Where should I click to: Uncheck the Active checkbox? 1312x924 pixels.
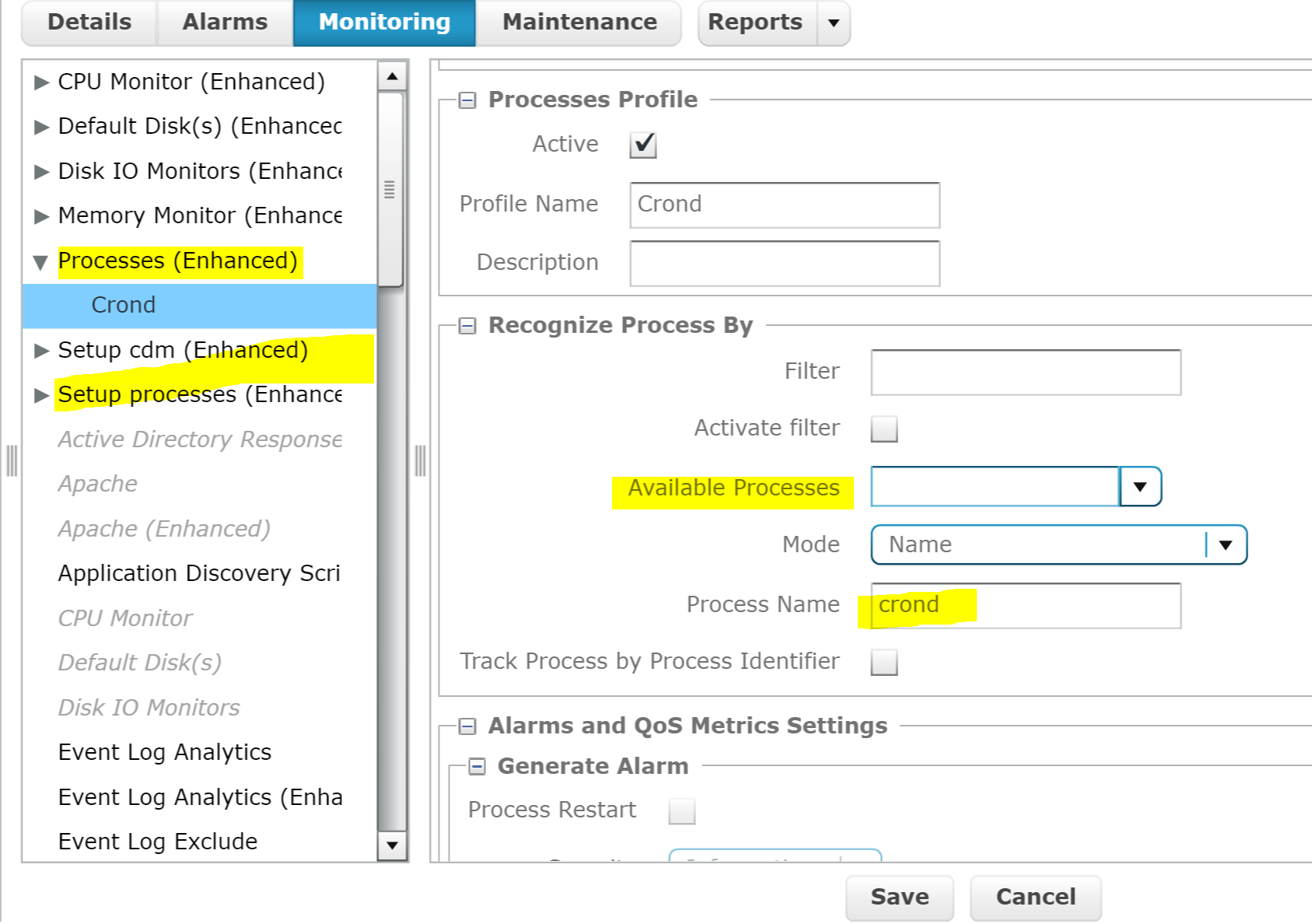pyautogui.click(x=642, y=144)
